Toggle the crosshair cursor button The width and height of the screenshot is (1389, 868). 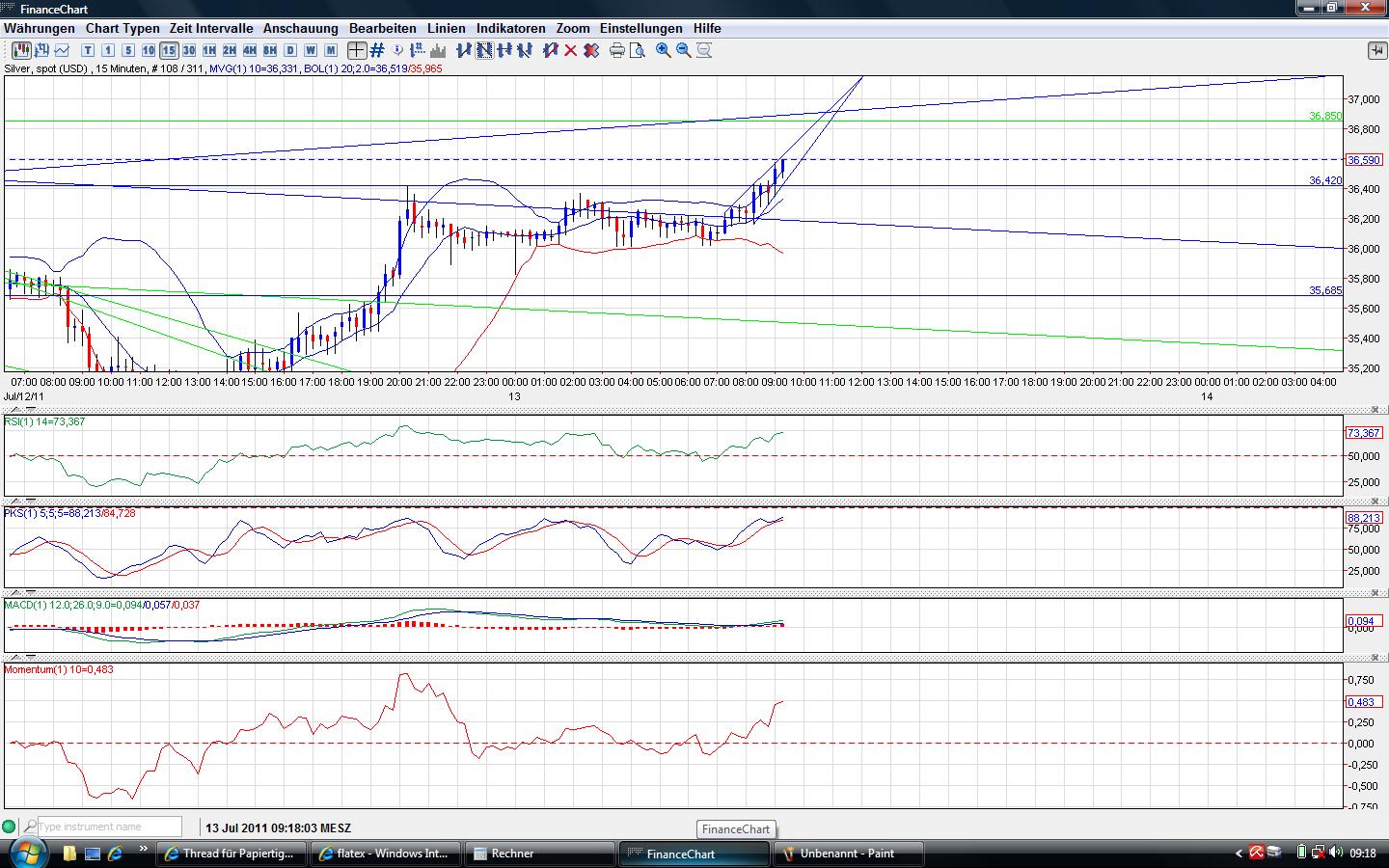tap(357, 50)
